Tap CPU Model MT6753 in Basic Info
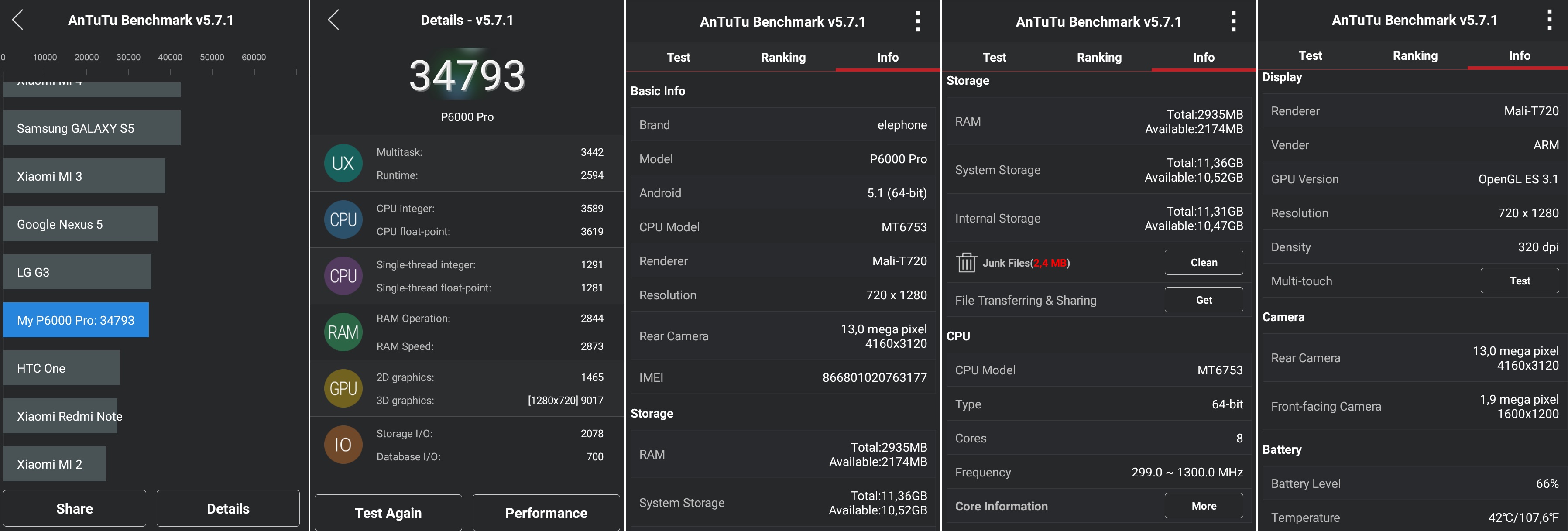 point(783,227)
